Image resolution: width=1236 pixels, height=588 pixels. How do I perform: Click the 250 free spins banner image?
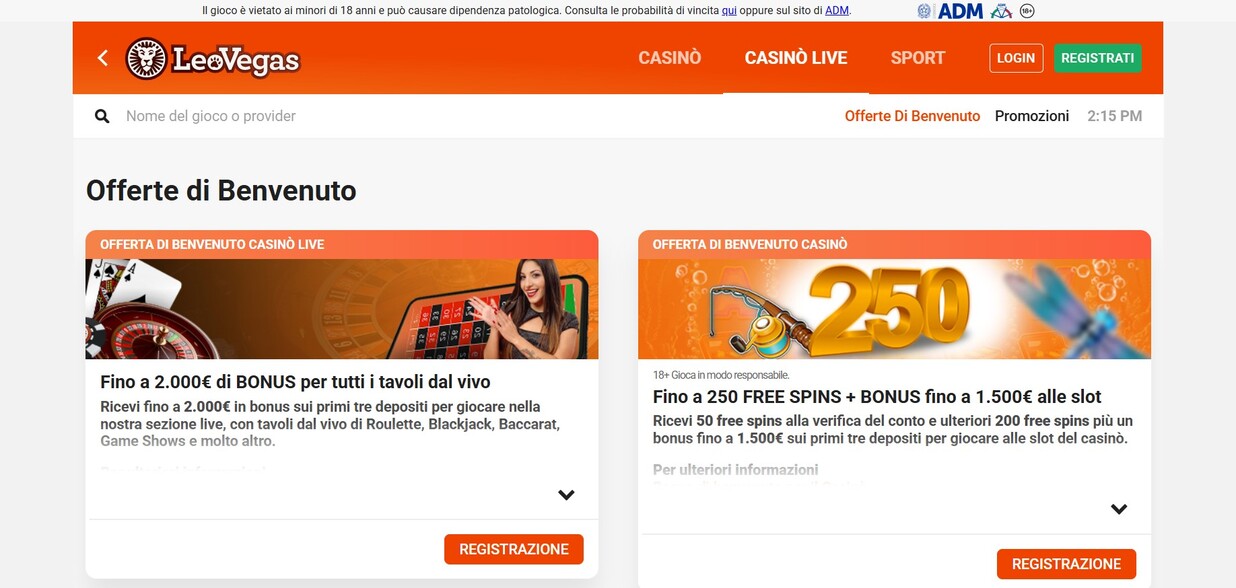894,309
